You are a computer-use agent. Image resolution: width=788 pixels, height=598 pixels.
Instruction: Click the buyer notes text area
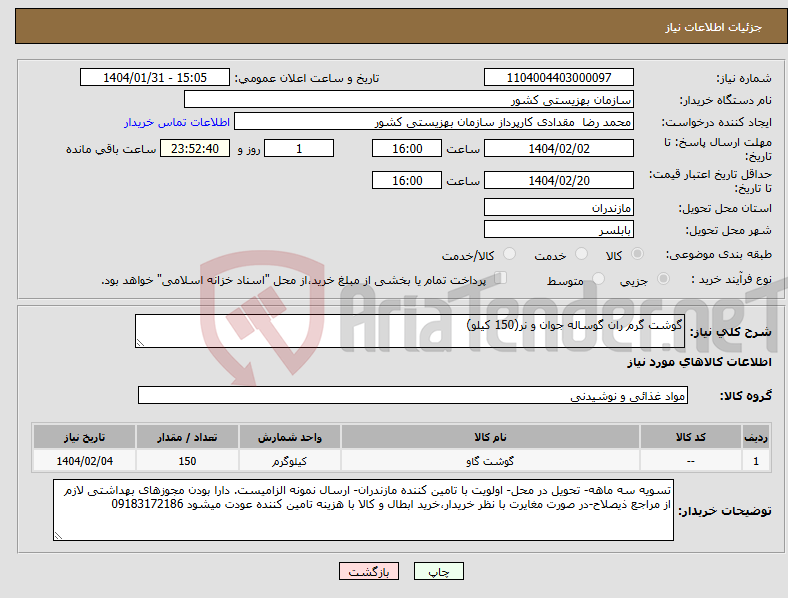point(363,510)
